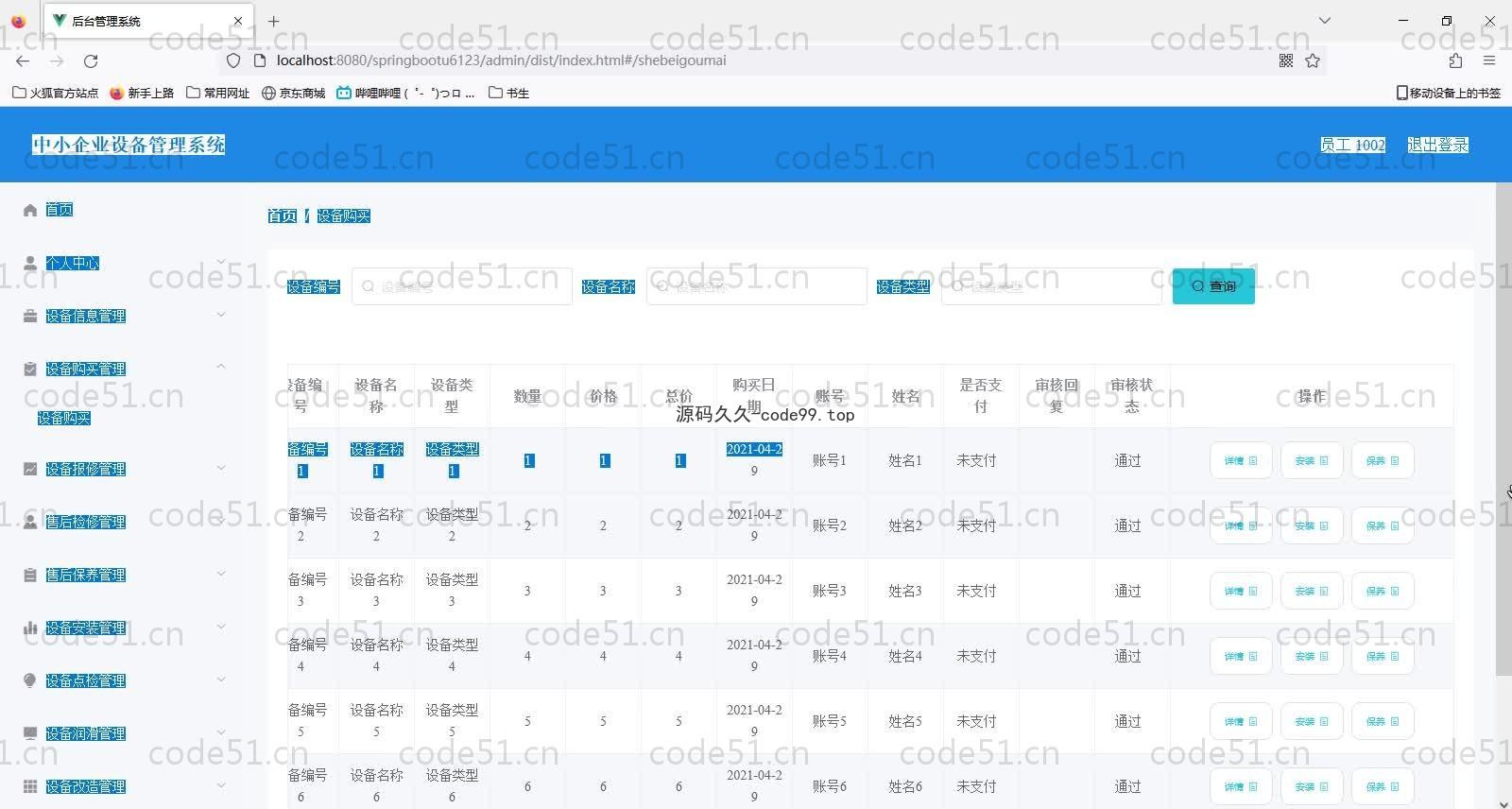Click 操作 column header
The image size is (1512, 809).
1312,397
